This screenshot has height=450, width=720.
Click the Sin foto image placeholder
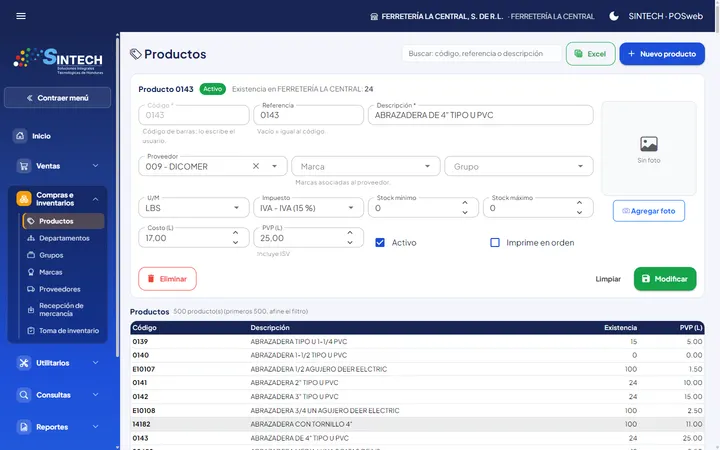click(x=648, y=149)
